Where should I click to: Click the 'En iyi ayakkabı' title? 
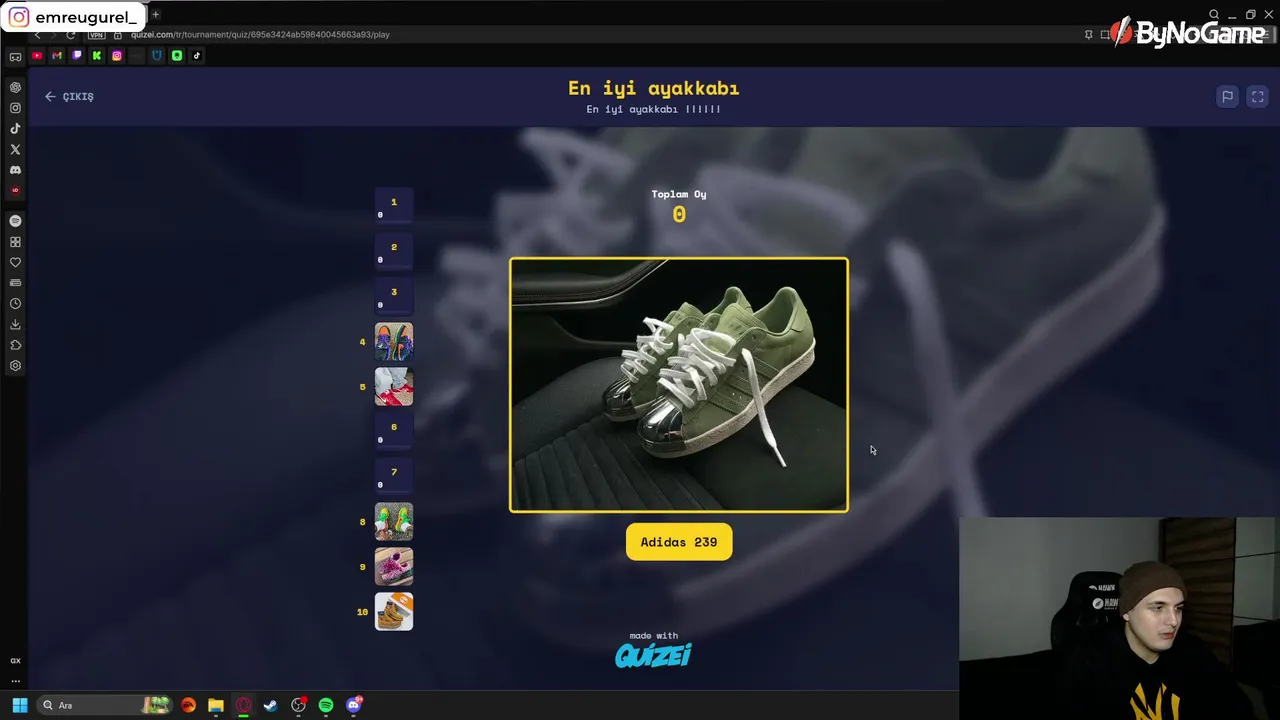653,88
